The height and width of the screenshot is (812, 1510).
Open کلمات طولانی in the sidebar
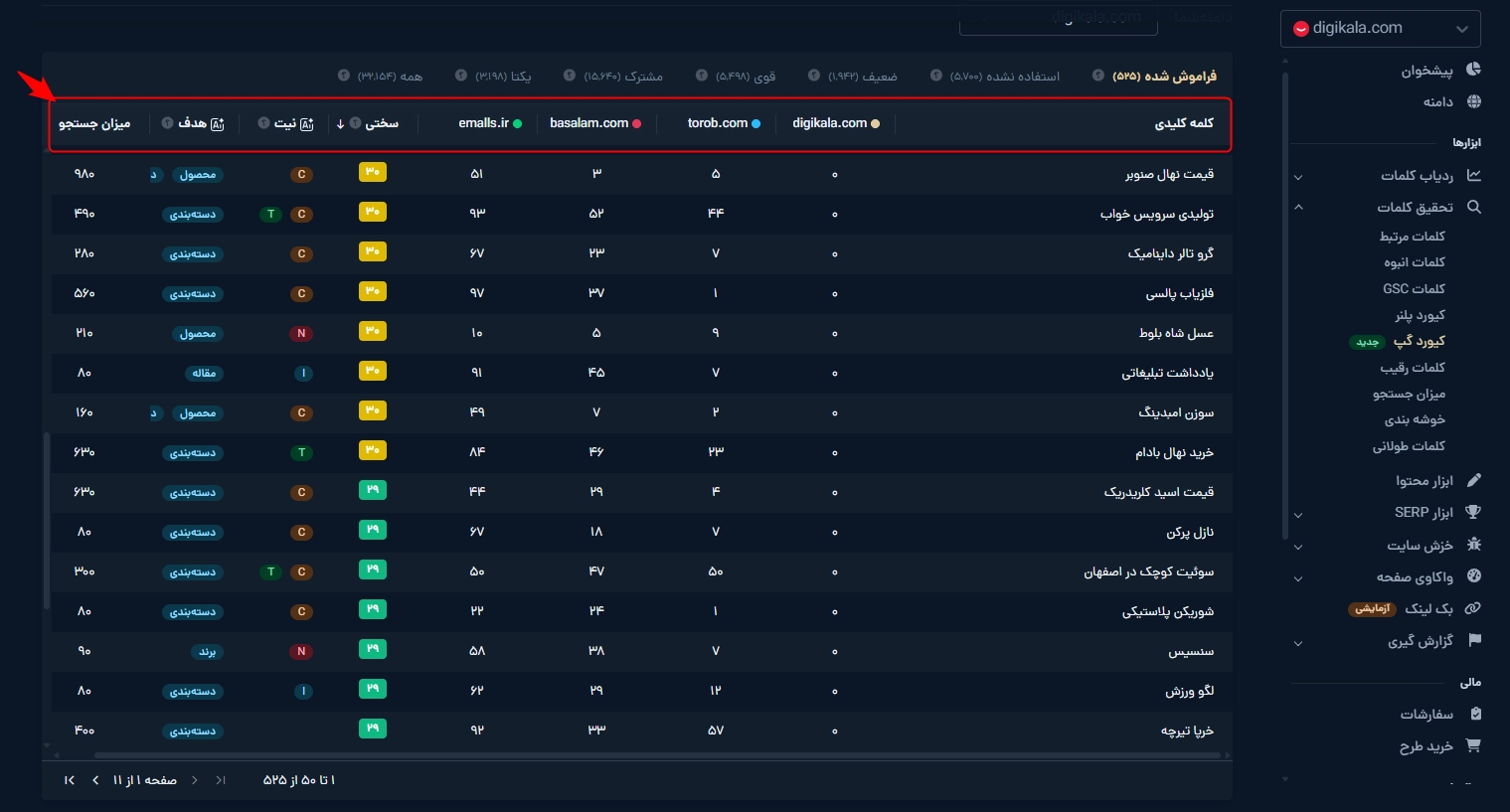point(1409,445)
